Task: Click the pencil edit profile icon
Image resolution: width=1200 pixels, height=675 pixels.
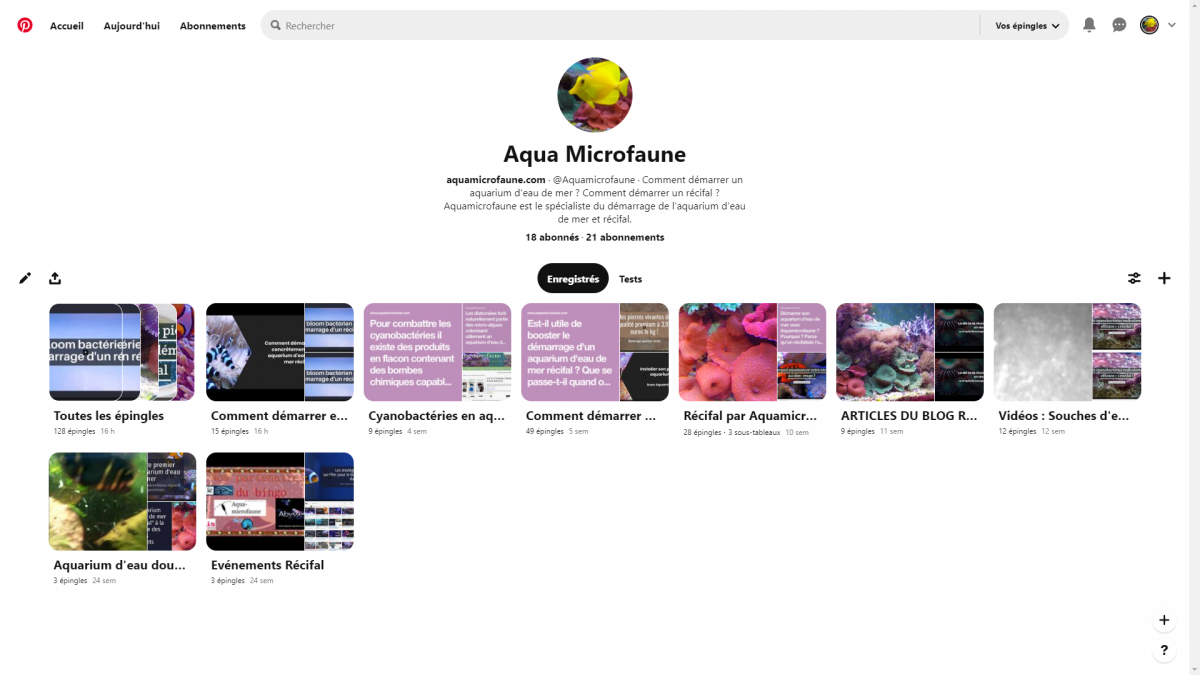Action: pyautogui.click(x=25, y=278)
